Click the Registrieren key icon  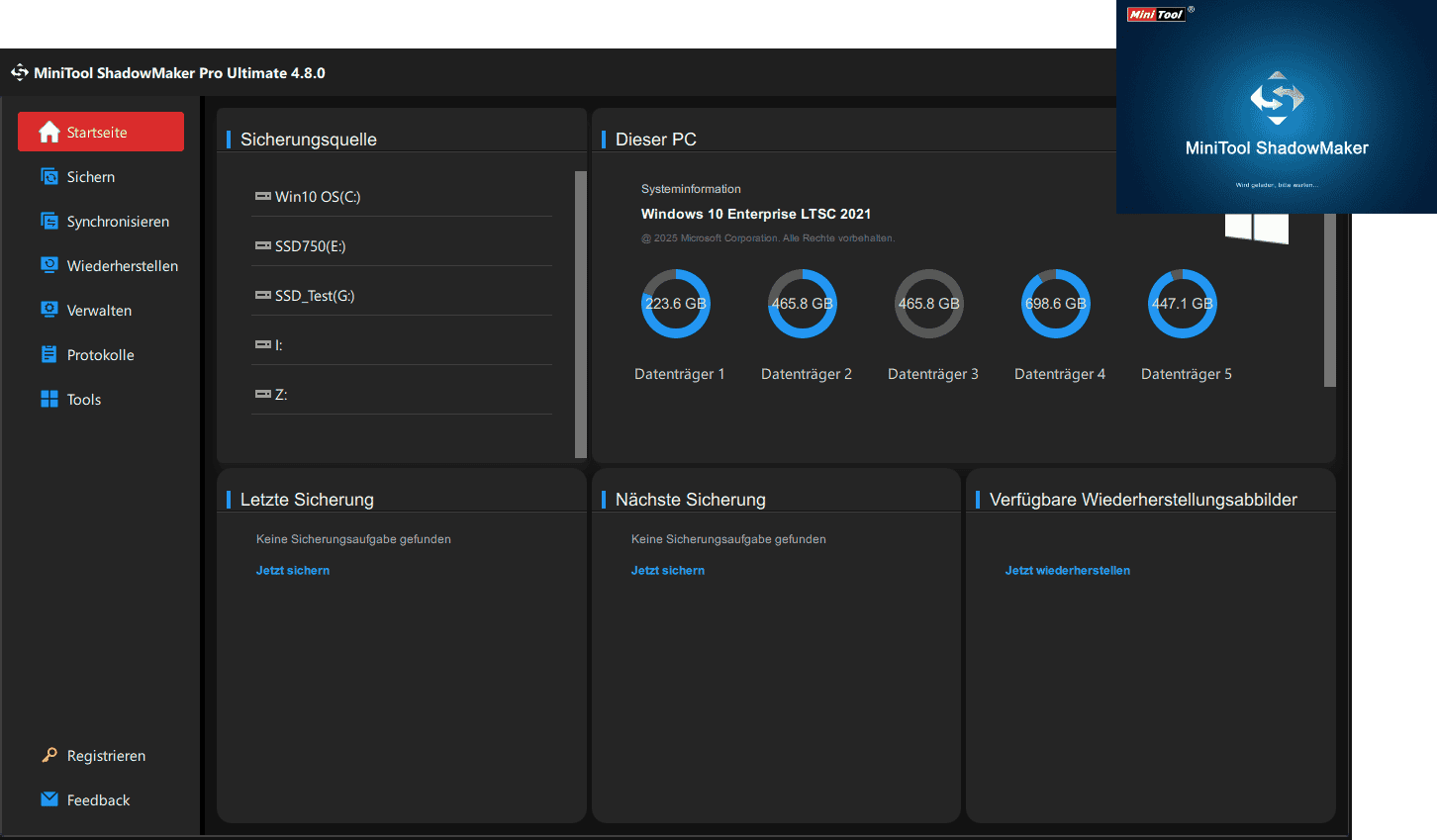click(x=49, y=755)
